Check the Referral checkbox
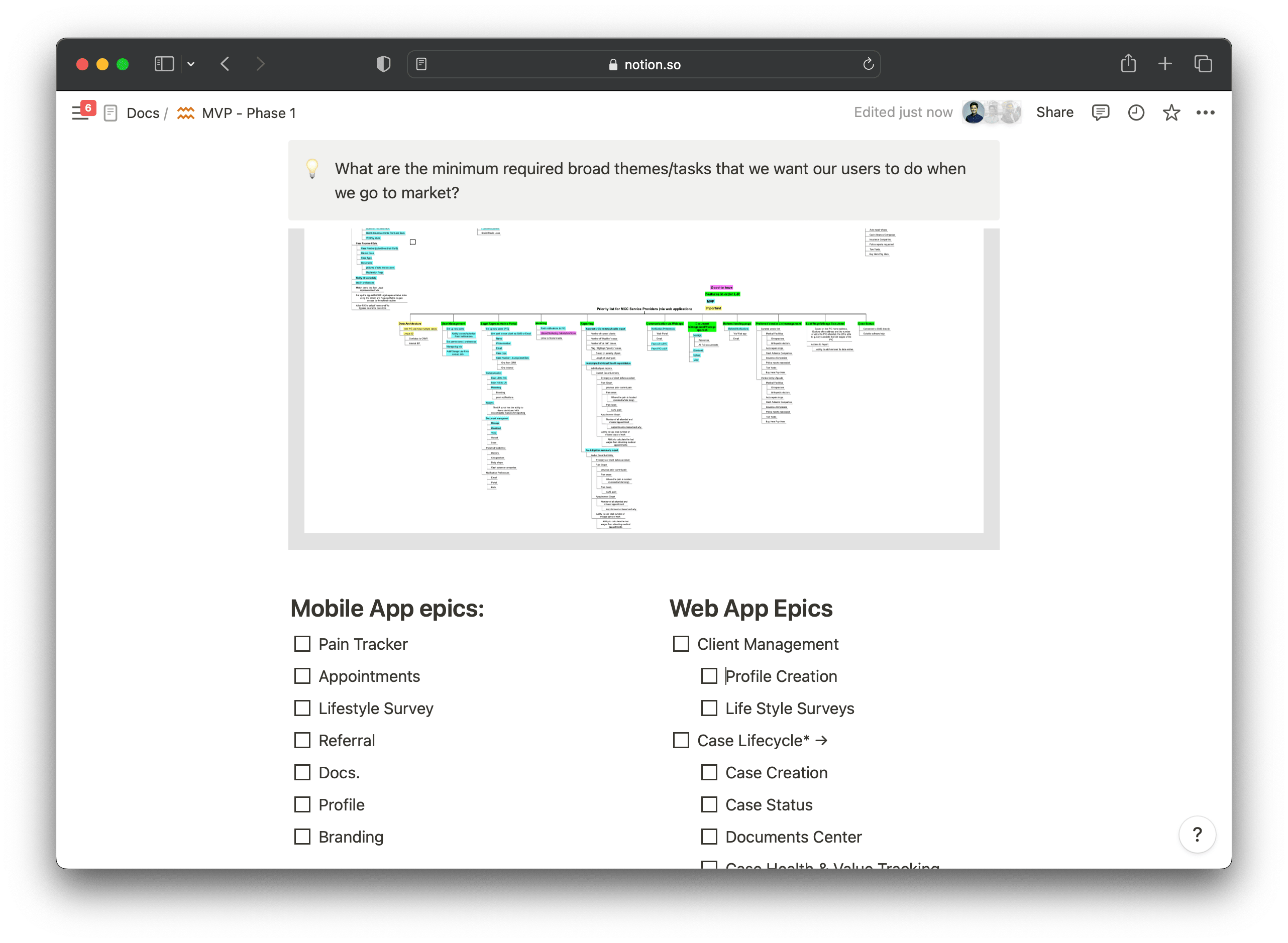Viewport: 1288px width, 943px height. [302, 740]
